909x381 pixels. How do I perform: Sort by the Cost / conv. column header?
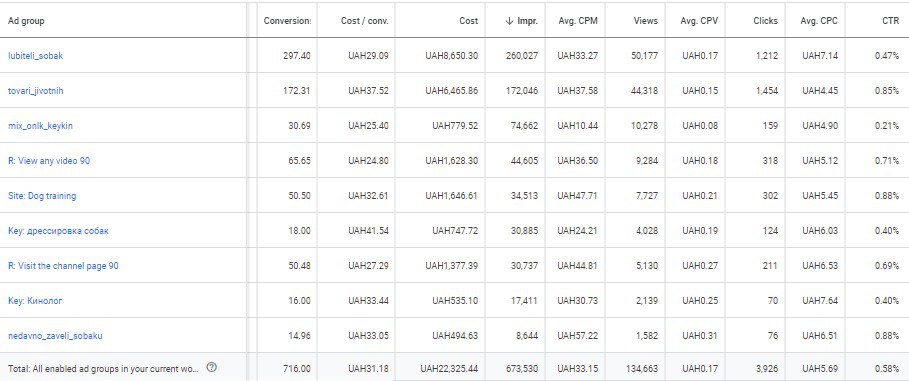[x=365, y=21]
